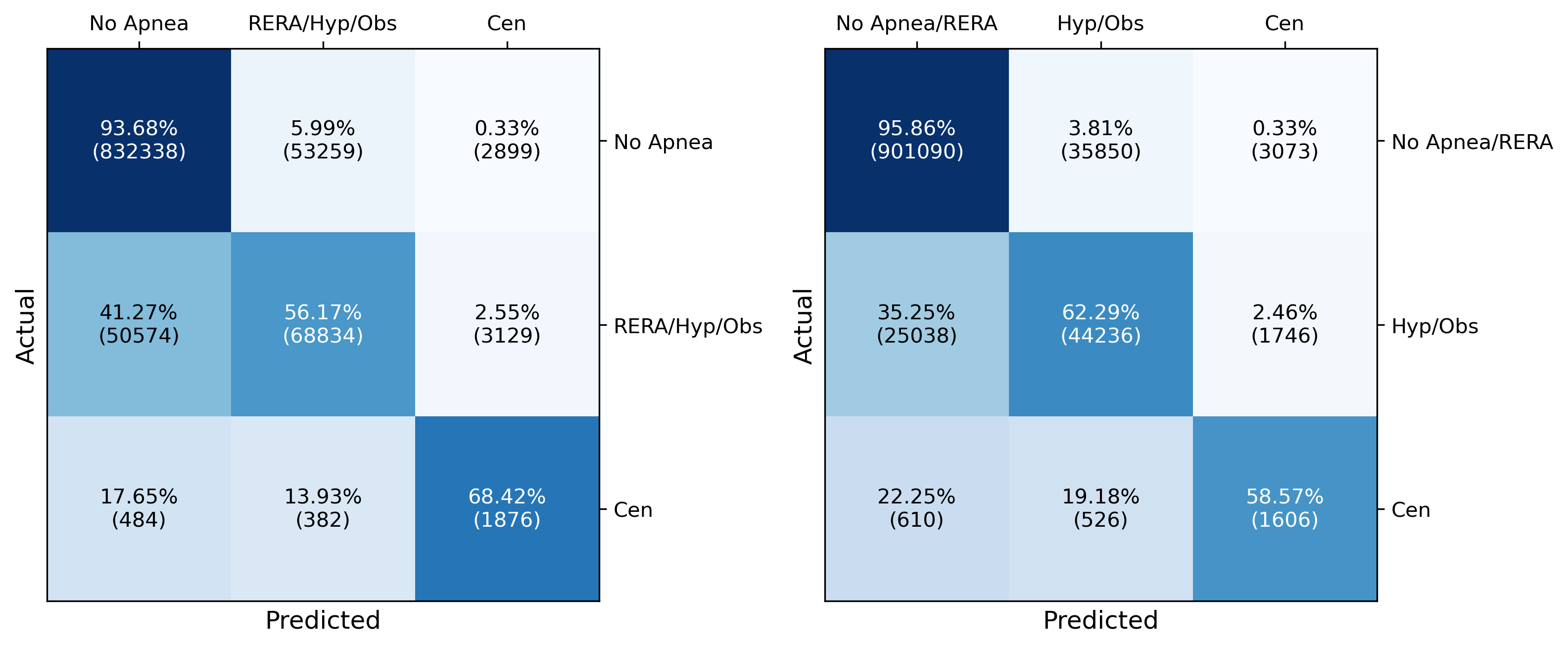Click the cell showing 3.81% (35850)

[1100, 140]
